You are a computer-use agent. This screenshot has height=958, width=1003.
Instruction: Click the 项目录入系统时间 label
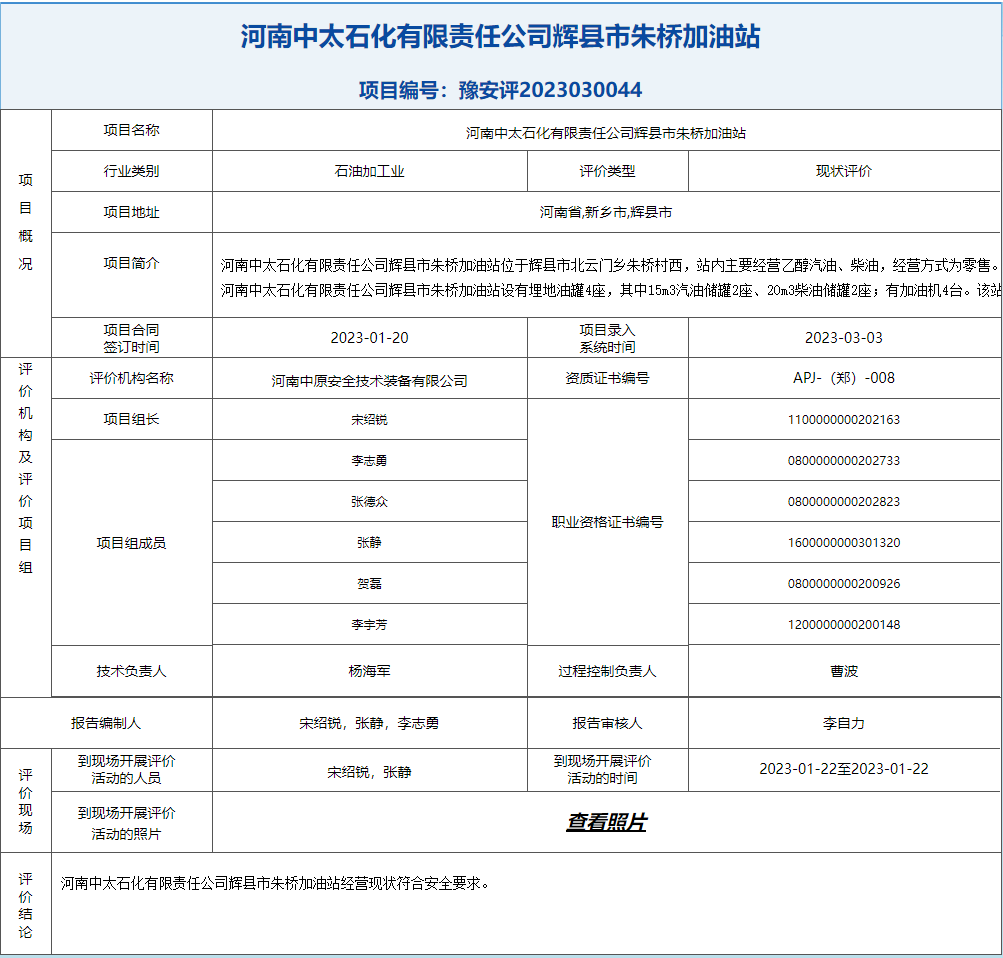coord(607,338)
